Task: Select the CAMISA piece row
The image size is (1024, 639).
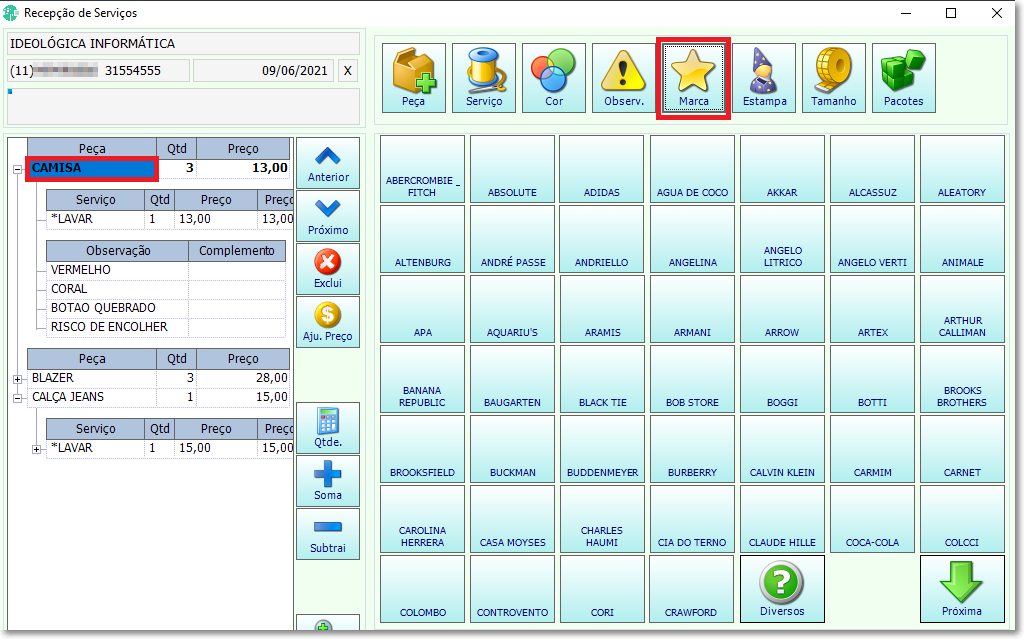Action: pyautogui.click(x=158, y=169)
